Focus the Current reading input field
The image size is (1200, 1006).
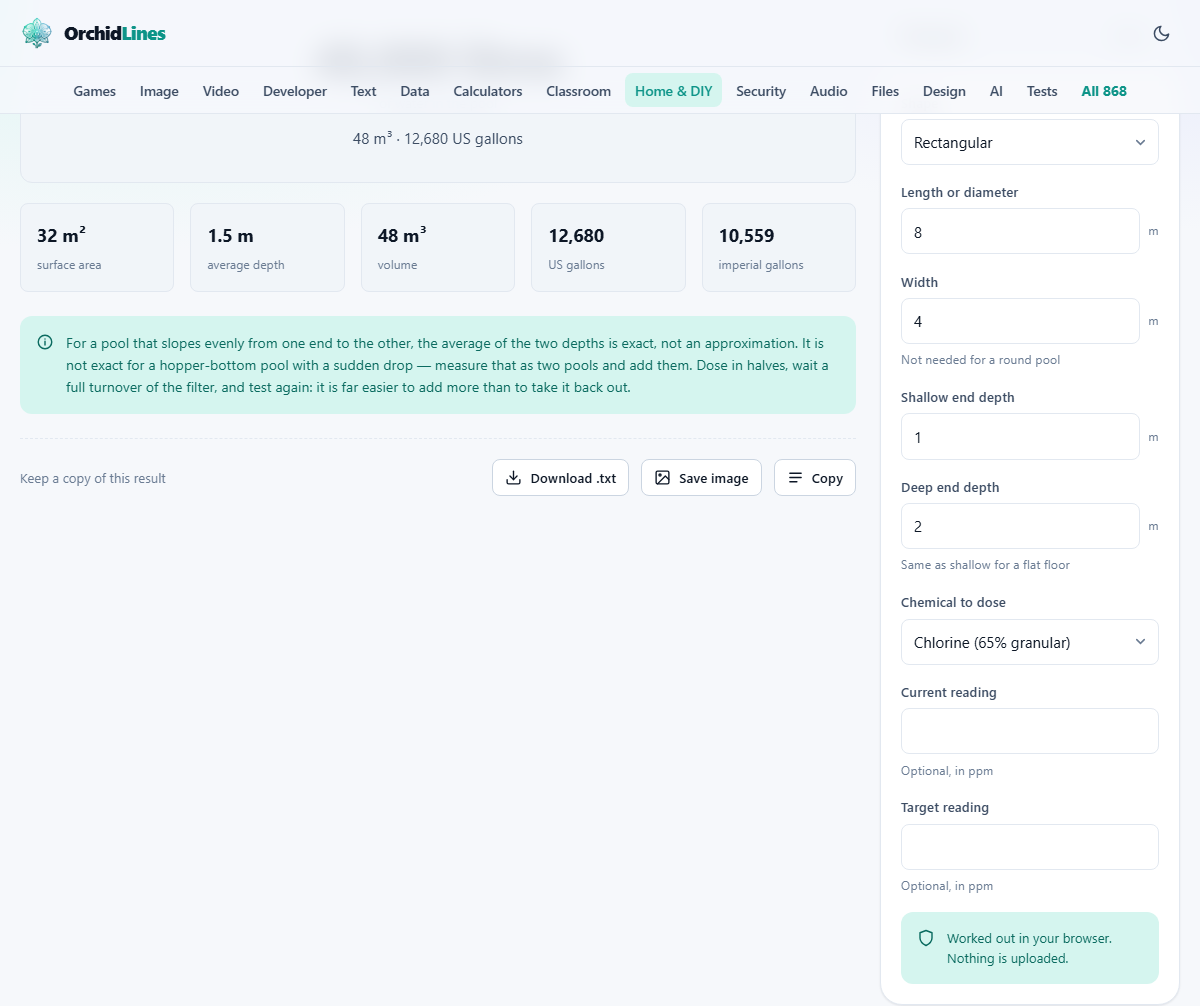point(1029,731)
